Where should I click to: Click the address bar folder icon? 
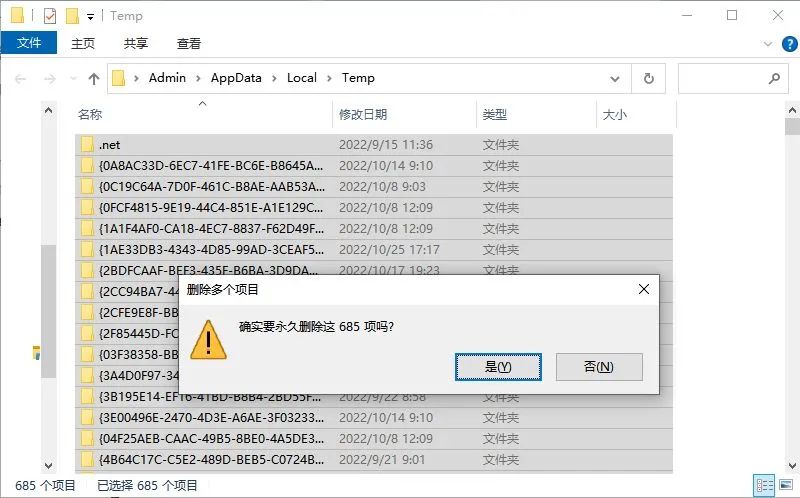coord(118,78)
